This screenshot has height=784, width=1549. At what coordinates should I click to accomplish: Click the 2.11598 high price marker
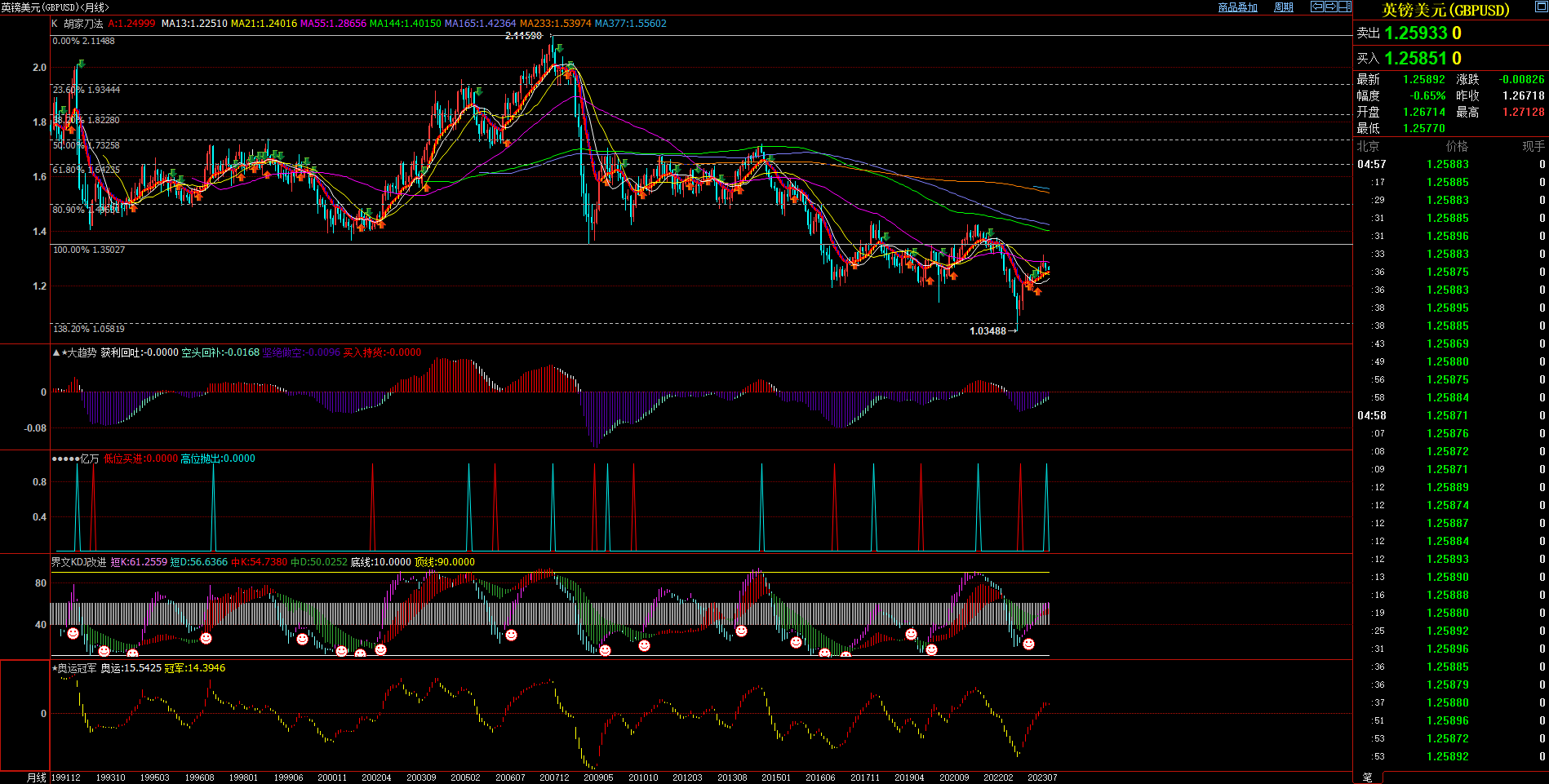point(523,36)
